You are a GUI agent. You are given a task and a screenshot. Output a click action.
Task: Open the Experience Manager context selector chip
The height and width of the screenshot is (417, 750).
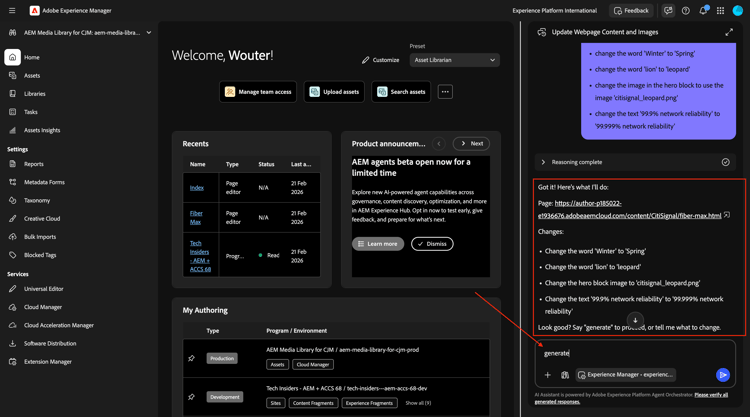tap(626, 375)
